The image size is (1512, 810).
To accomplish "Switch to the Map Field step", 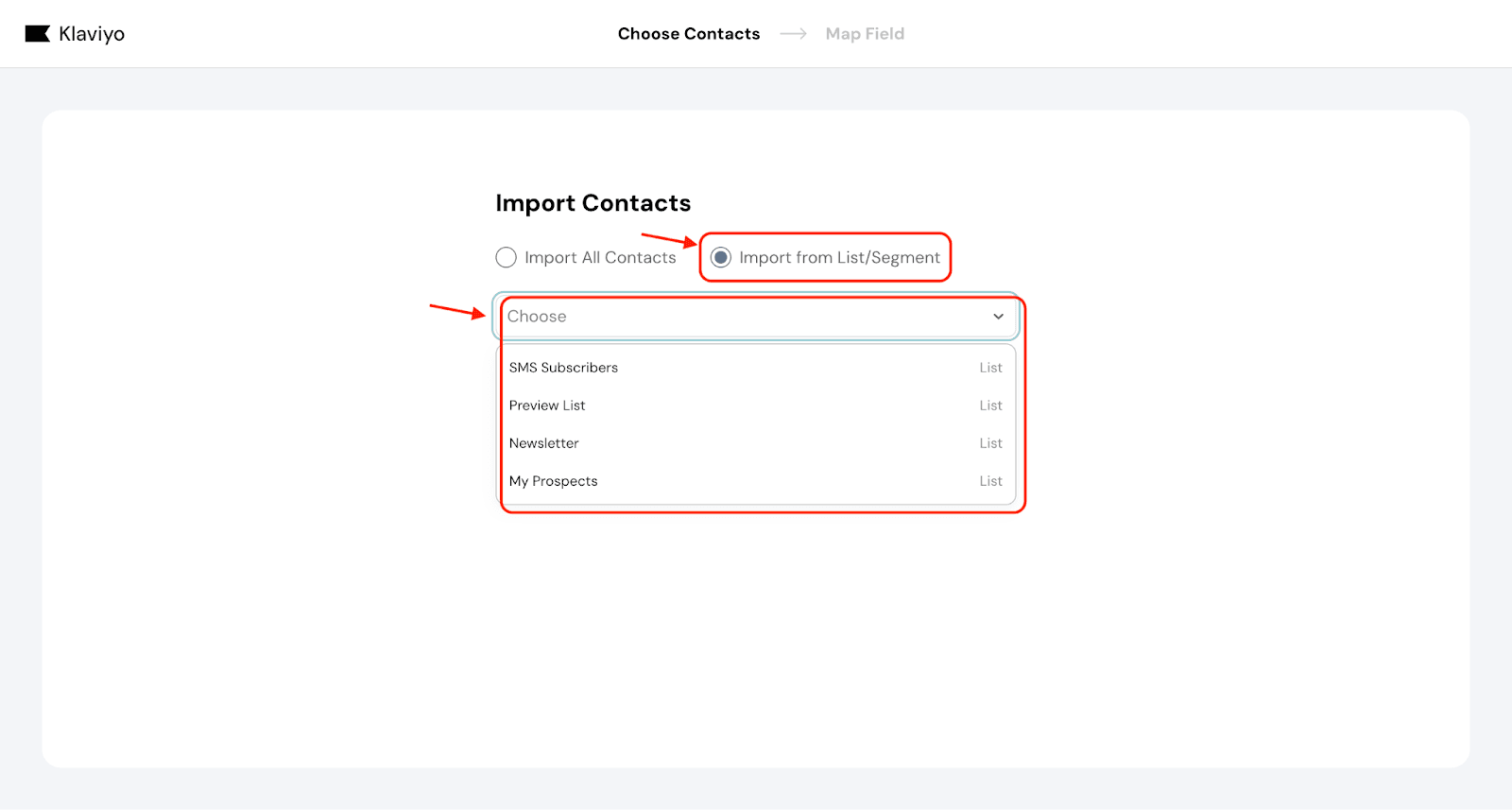I will pyautogui.click(x=865, y=34).
